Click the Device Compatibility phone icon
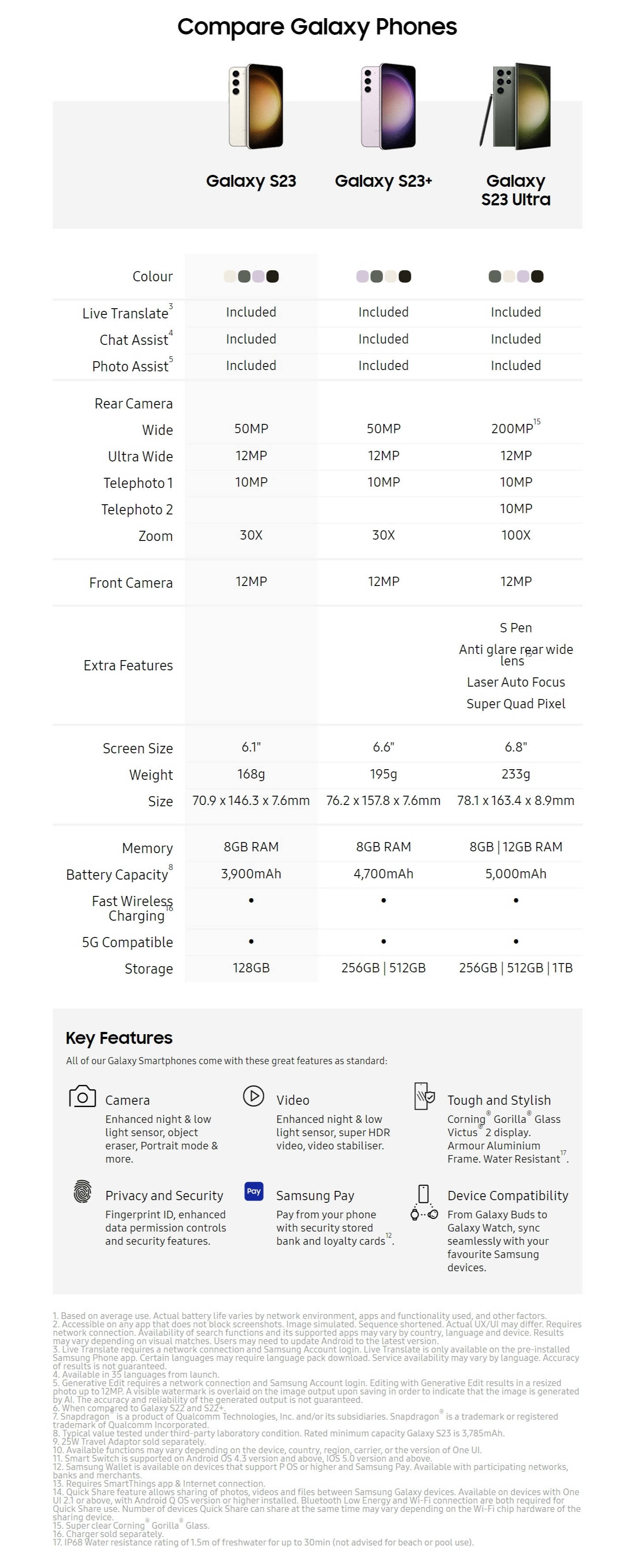 point(424,1202)
